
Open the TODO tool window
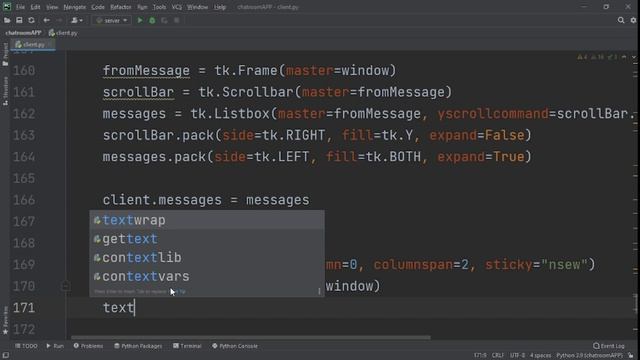click(x=26, y=346)
